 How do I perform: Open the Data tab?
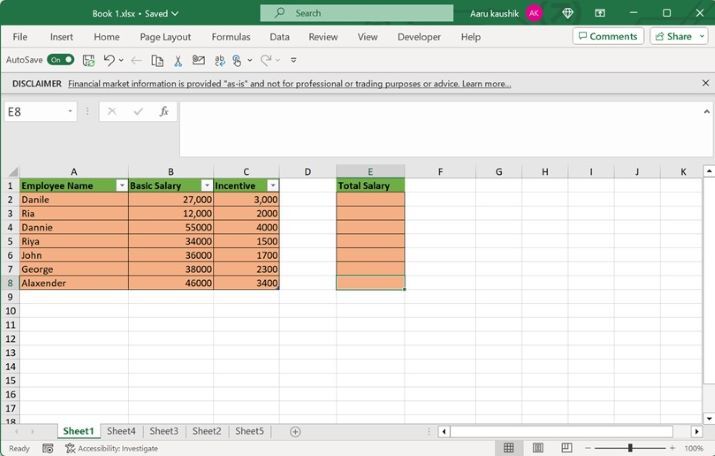pos(280,37)
